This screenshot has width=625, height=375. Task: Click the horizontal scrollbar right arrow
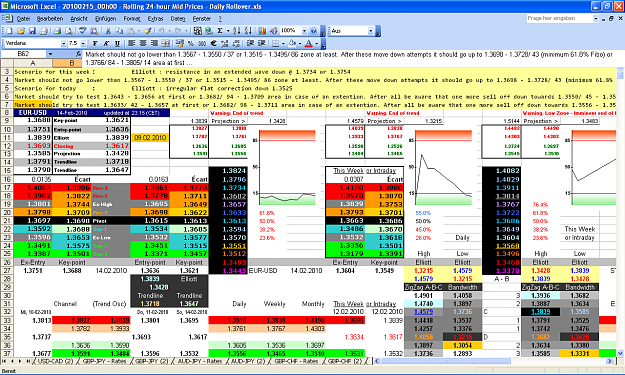click(x=609, y=361)
